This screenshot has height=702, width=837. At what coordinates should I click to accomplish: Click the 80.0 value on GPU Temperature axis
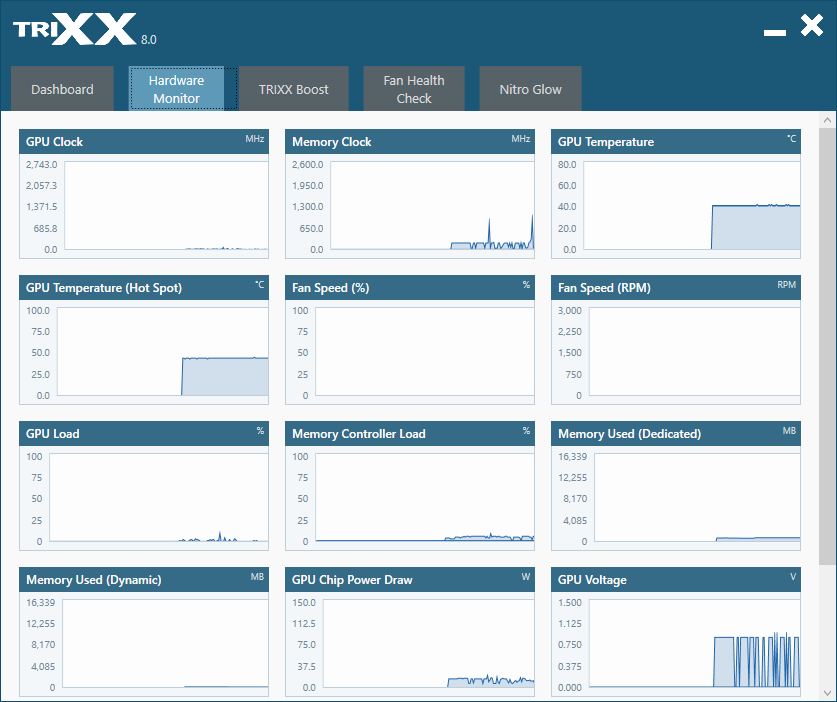pos(567,164)
